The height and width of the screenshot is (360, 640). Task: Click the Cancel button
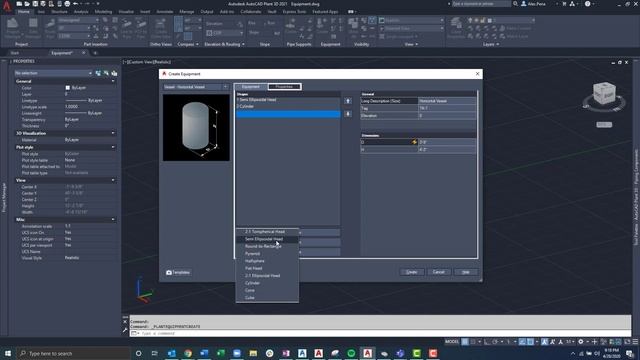[438, 272]
